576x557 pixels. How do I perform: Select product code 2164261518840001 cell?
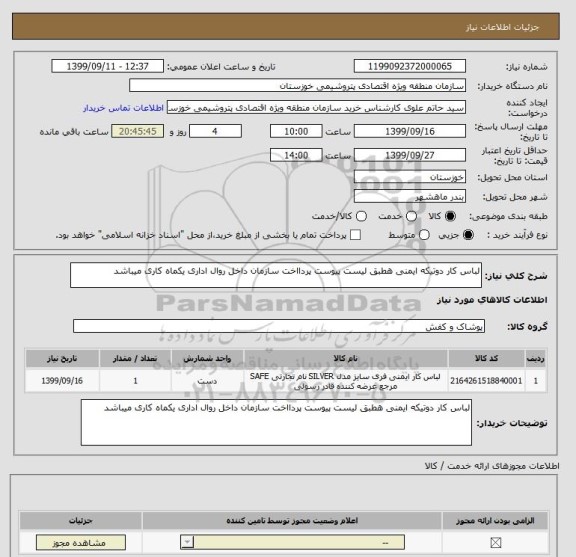tap(486, 381)
